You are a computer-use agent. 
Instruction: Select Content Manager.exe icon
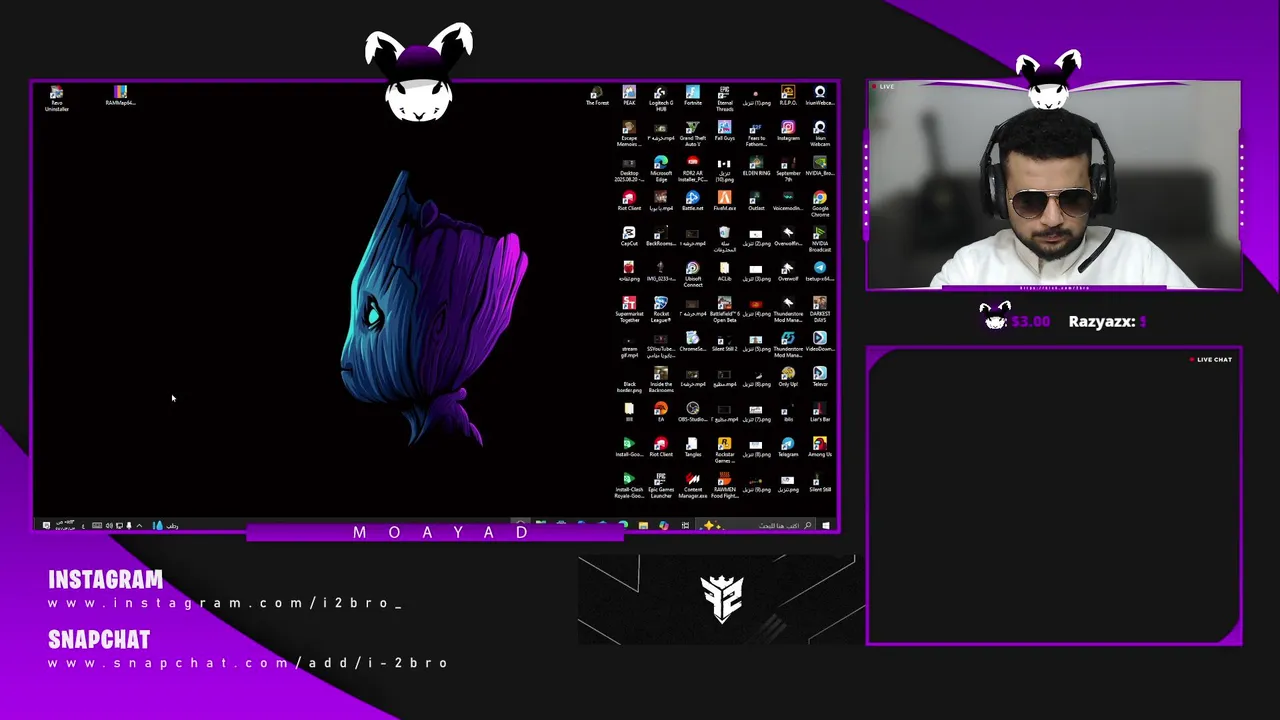[692, 484]
